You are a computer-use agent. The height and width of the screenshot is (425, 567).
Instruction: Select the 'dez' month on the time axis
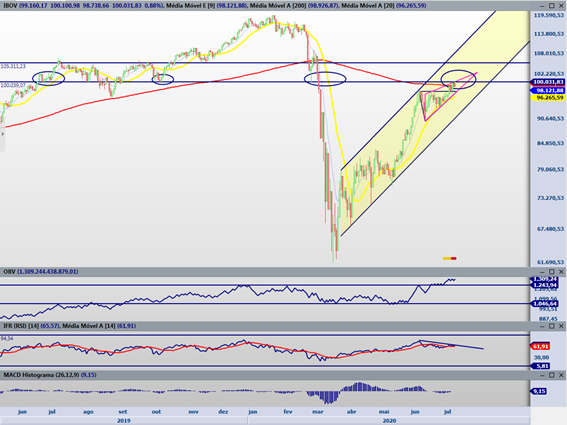tap(223, 412)
